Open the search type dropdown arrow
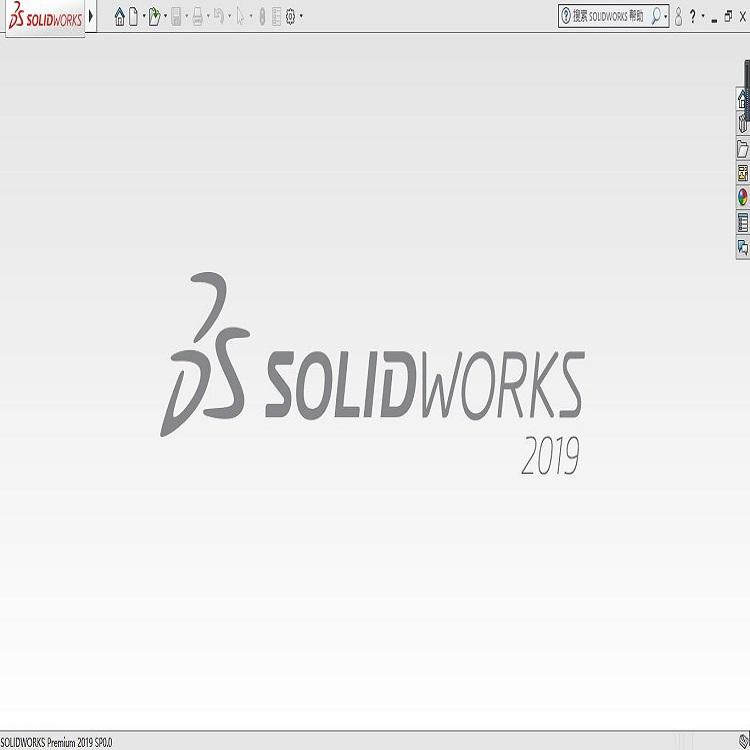750x750 pixels. (x=666, y=16)
